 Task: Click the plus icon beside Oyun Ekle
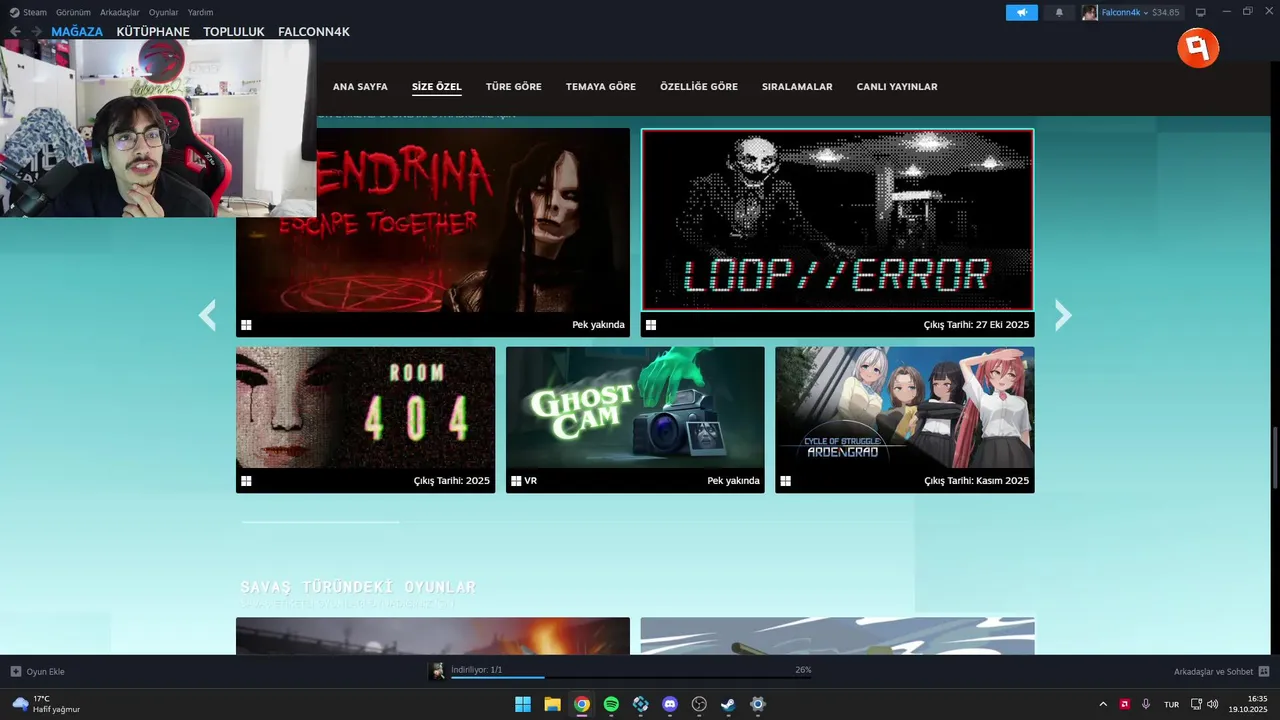coord(16,671)
